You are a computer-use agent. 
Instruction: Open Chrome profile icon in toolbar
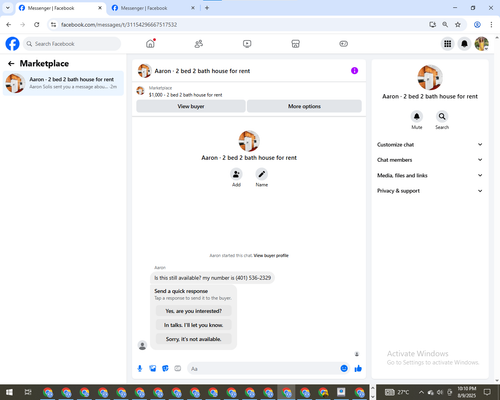pos(477,24)
